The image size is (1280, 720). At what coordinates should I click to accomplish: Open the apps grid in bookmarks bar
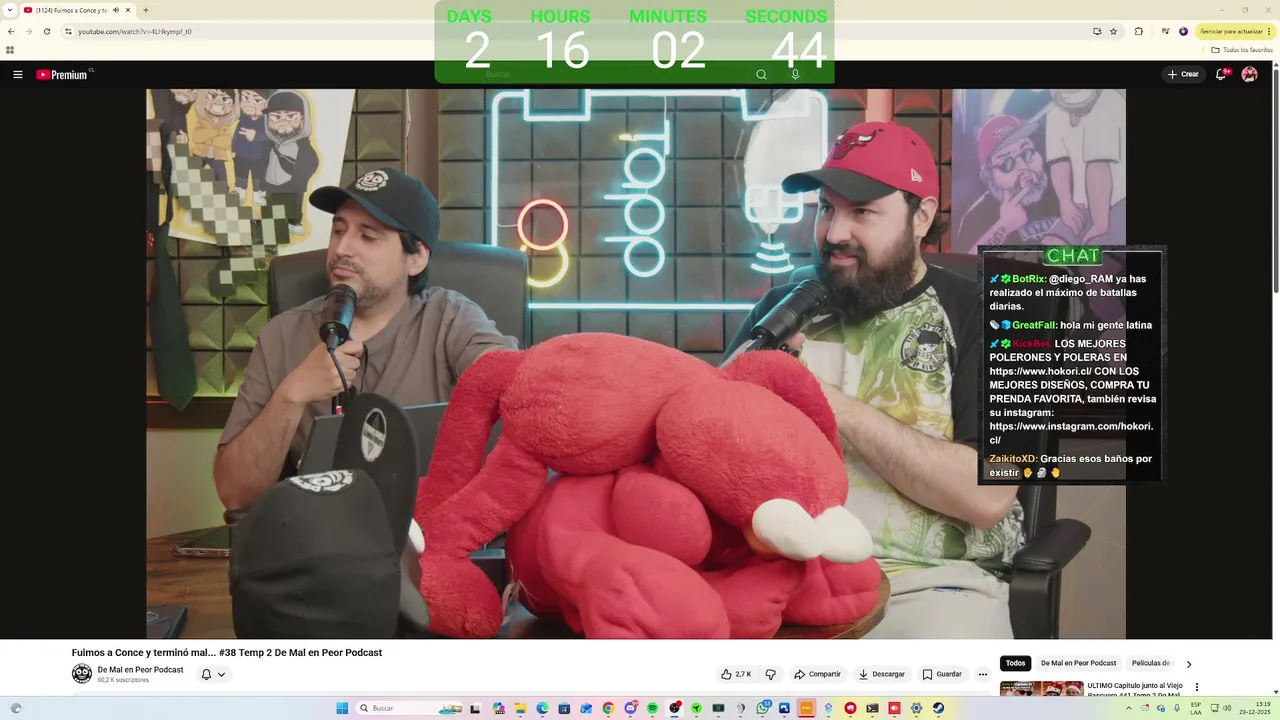[x=10, y=50]
